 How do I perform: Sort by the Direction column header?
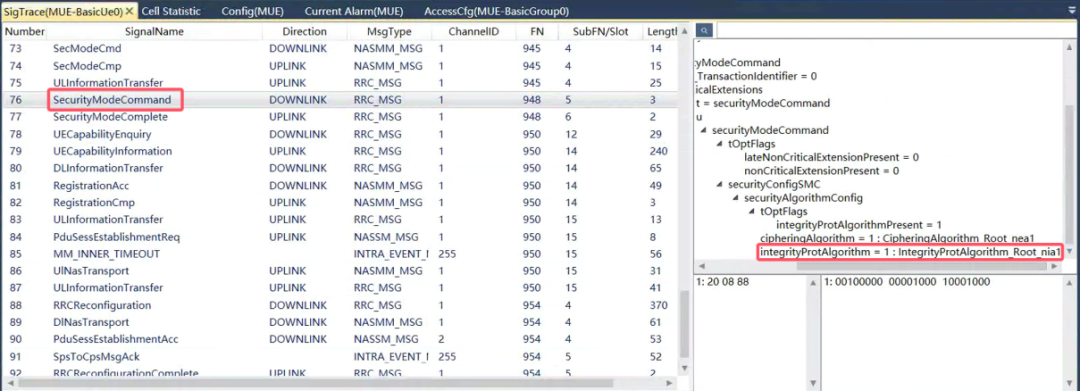304,32
